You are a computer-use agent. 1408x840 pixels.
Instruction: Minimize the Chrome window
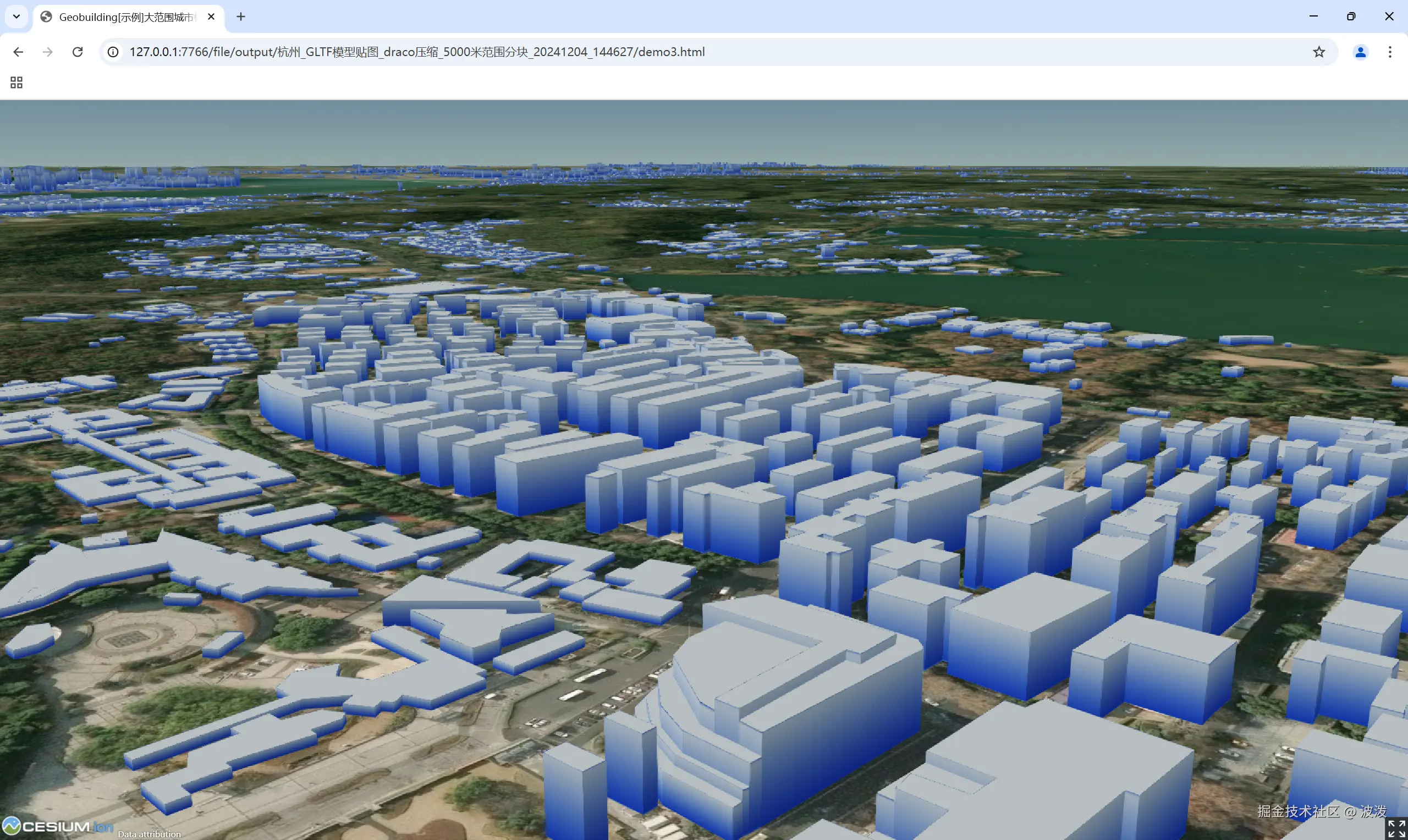[1313, 16]
